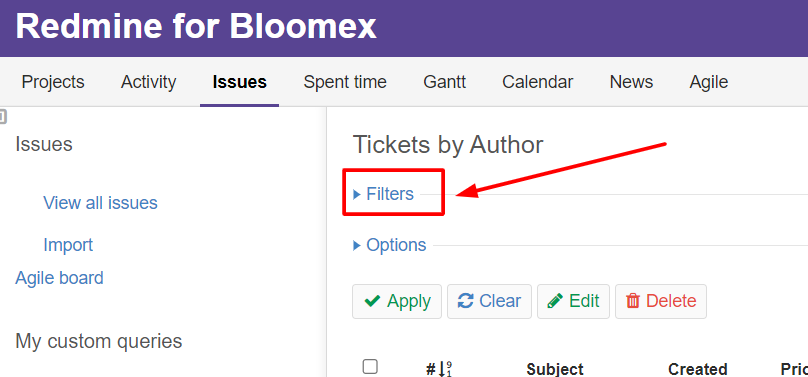Click the pencil Edit icon
Screen dimensions: 808x377
(555, 301)
